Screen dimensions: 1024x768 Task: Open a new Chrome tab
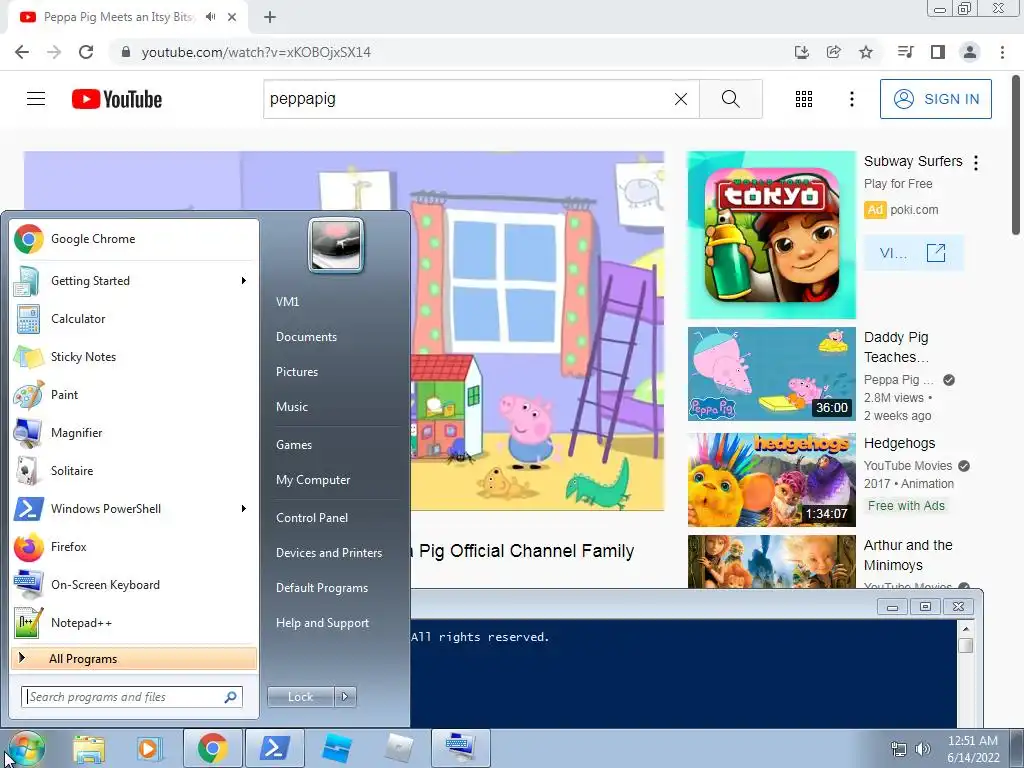click(x=270, y=18)
